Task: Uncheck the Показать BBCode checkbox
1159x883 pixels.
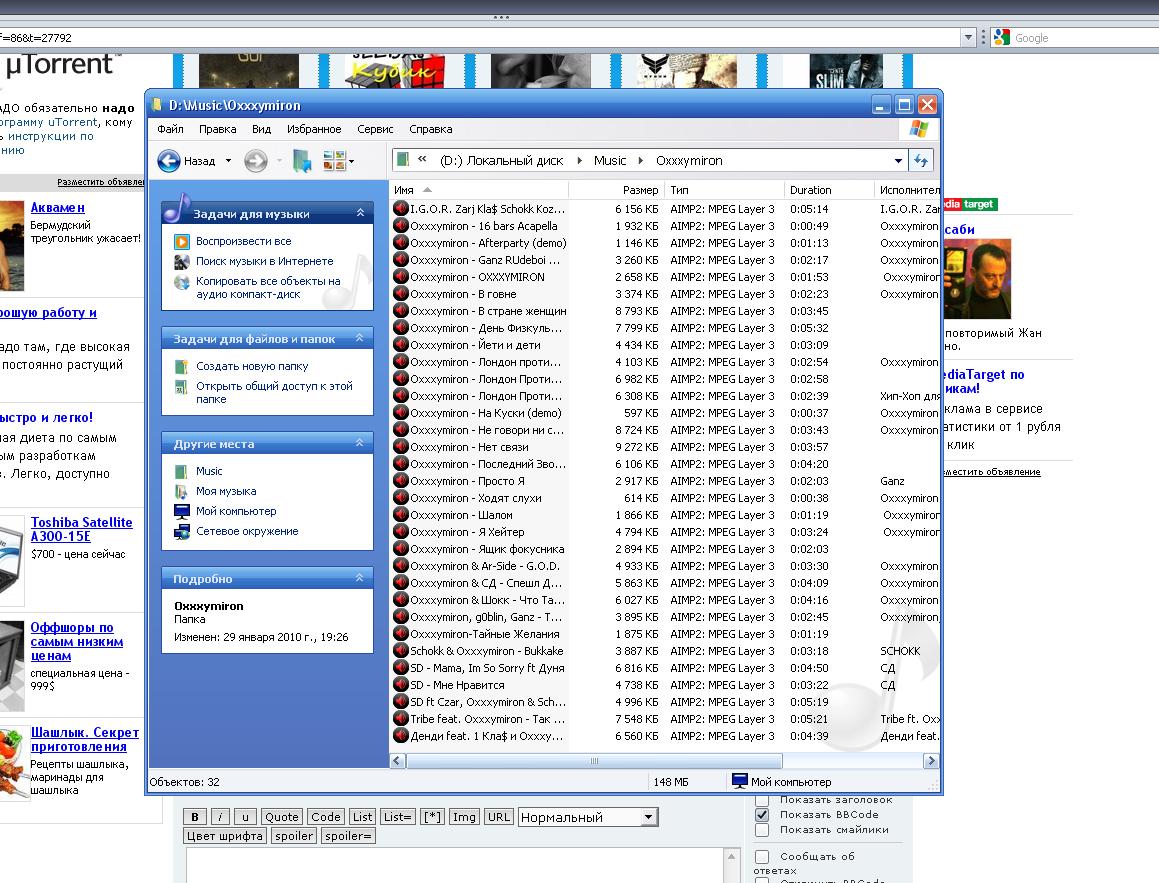Action: (762, 815)
